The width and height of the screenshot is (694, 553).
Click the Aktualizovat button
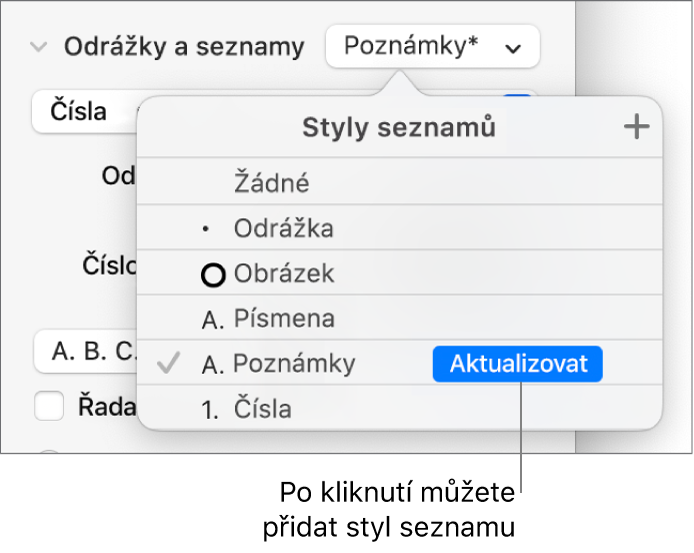(x=517, y=364)
